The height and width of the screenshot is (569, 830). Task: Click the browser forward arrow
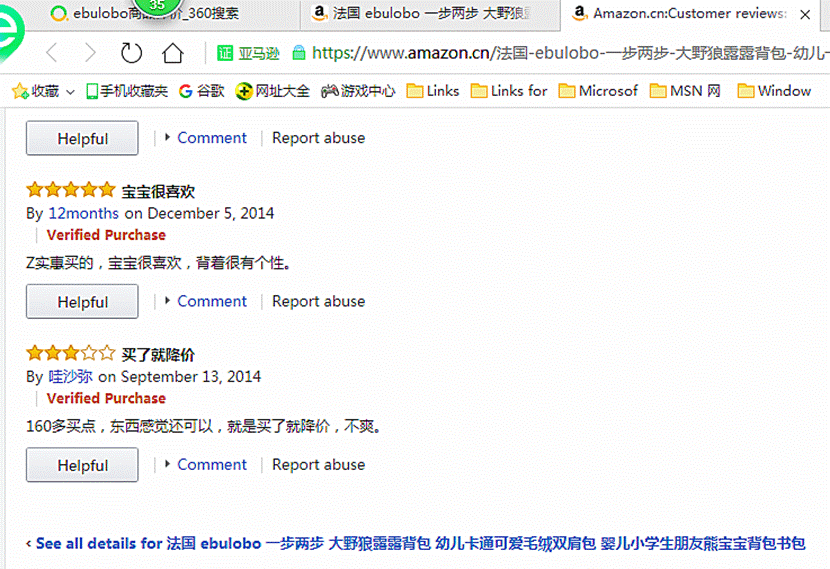click(90, 53)
